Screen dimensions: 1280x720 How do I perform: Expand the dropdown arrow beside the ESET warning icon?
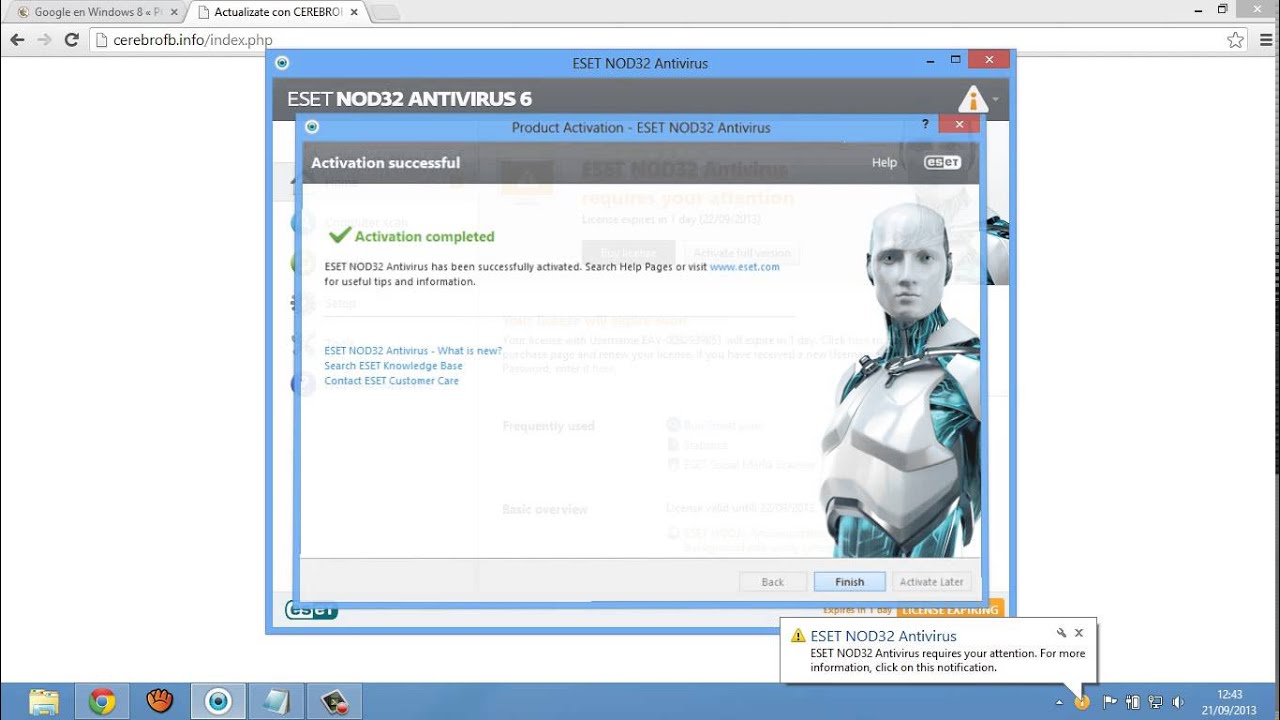coord(996,100)
